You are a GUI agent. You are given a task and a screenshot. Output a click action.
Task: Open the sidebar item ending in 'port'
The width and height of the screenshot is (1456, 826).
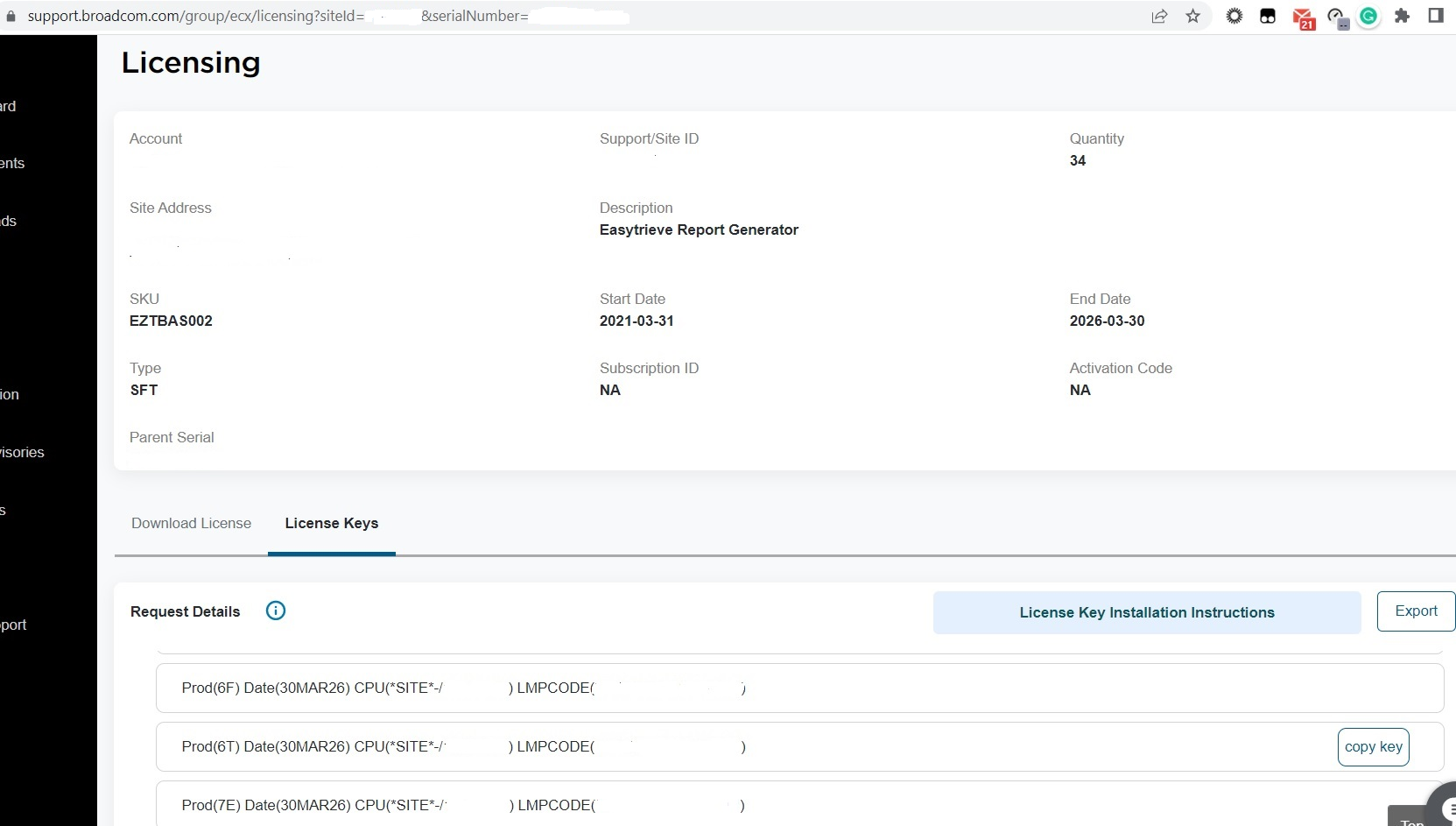pos(14,625)
